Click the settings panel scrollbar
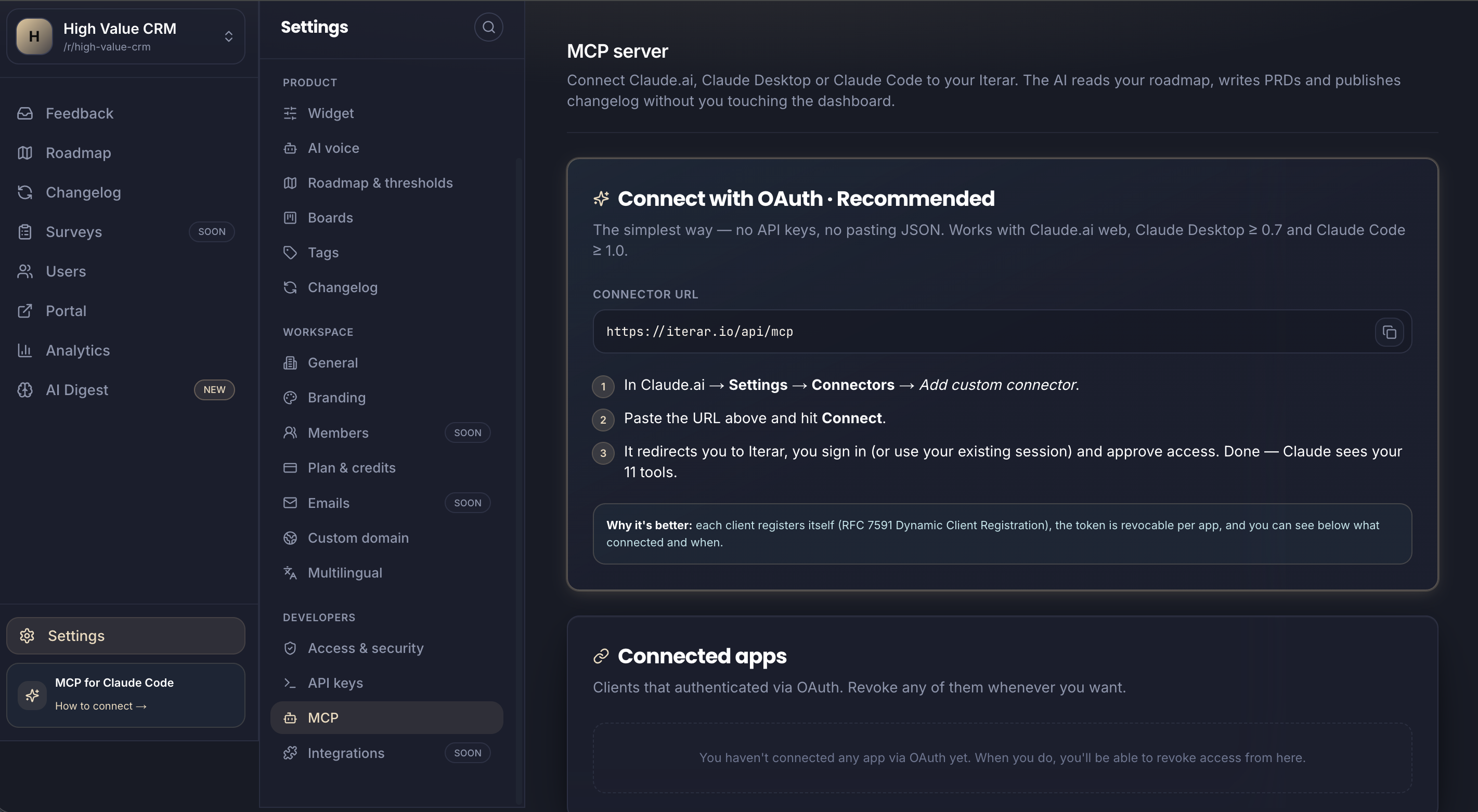 519,480
